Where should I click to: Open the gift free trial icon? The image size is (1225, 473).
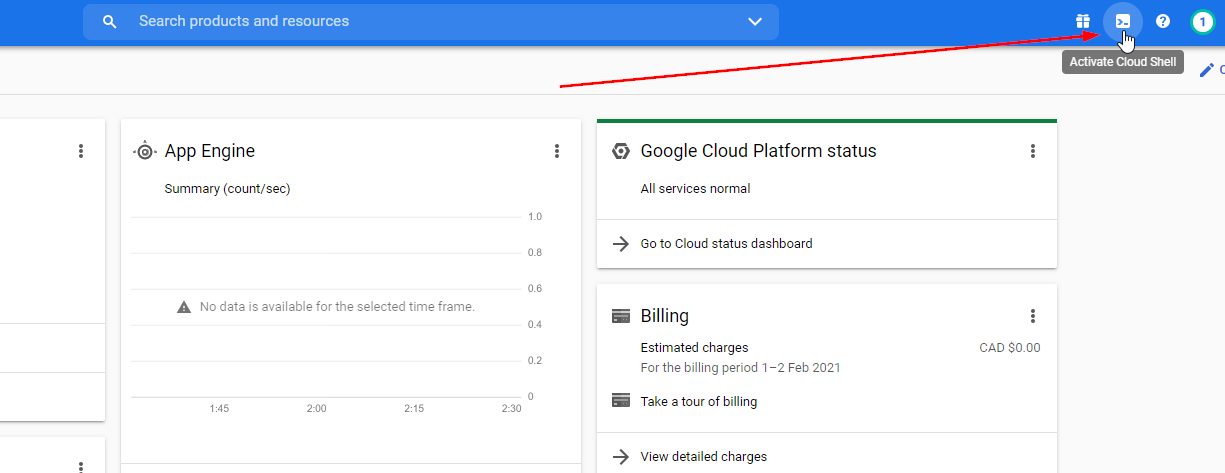(x=1083, y=21)
